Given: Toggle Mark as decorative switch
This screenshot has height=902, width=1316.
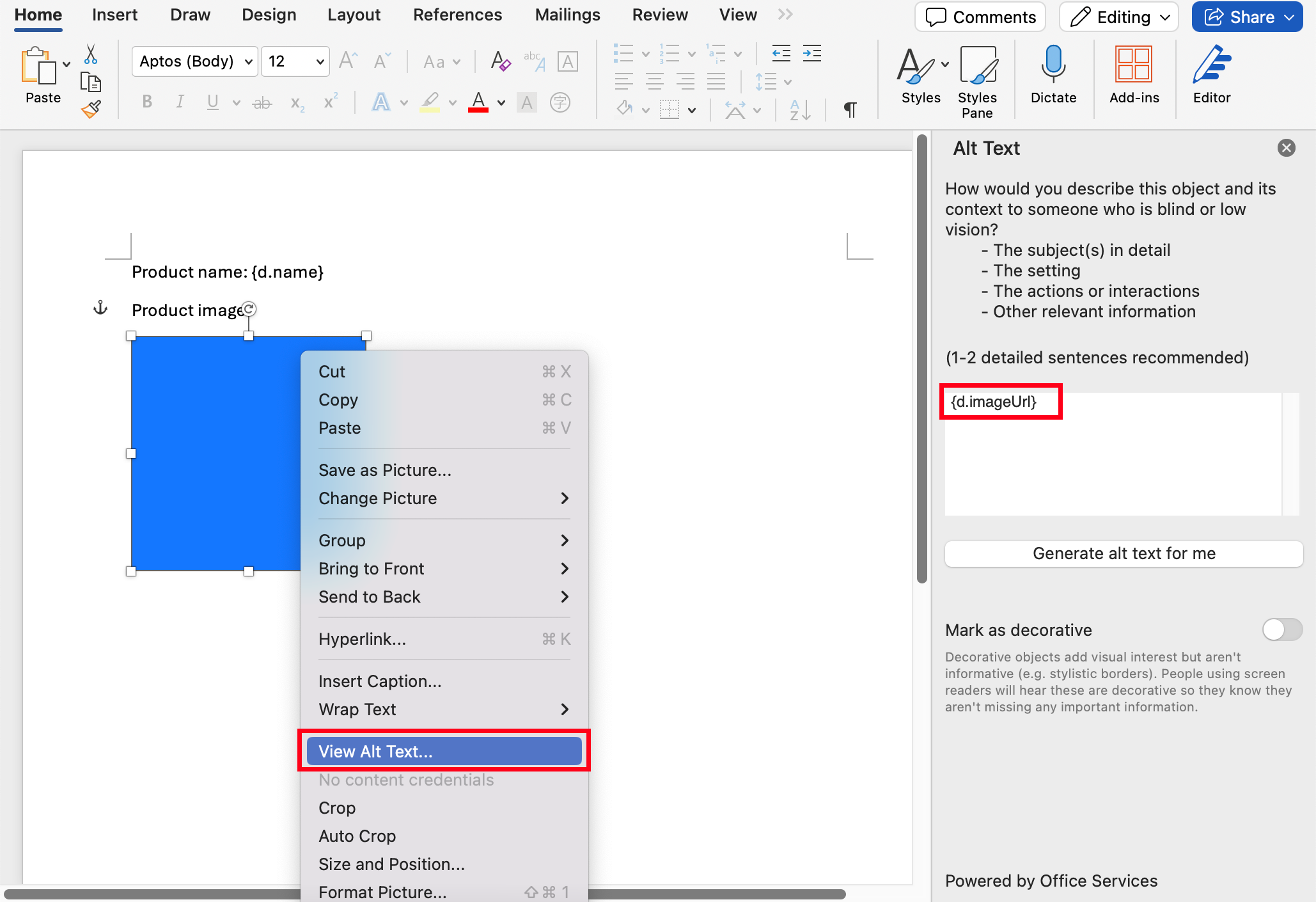Looking at the screenshot, I should (1281, 629).
